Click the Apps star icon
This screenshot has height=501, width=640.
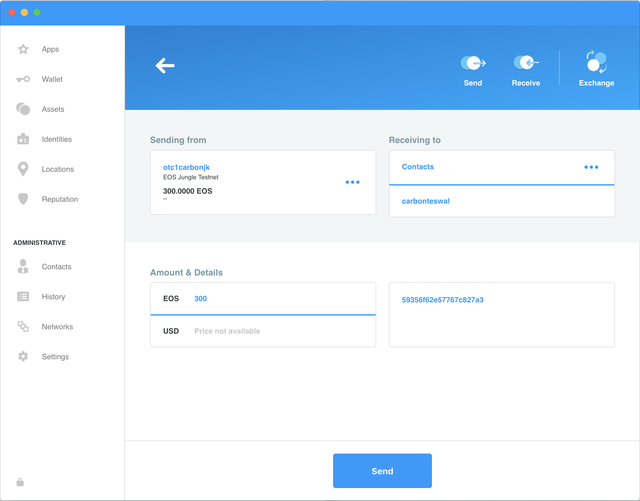23,49
